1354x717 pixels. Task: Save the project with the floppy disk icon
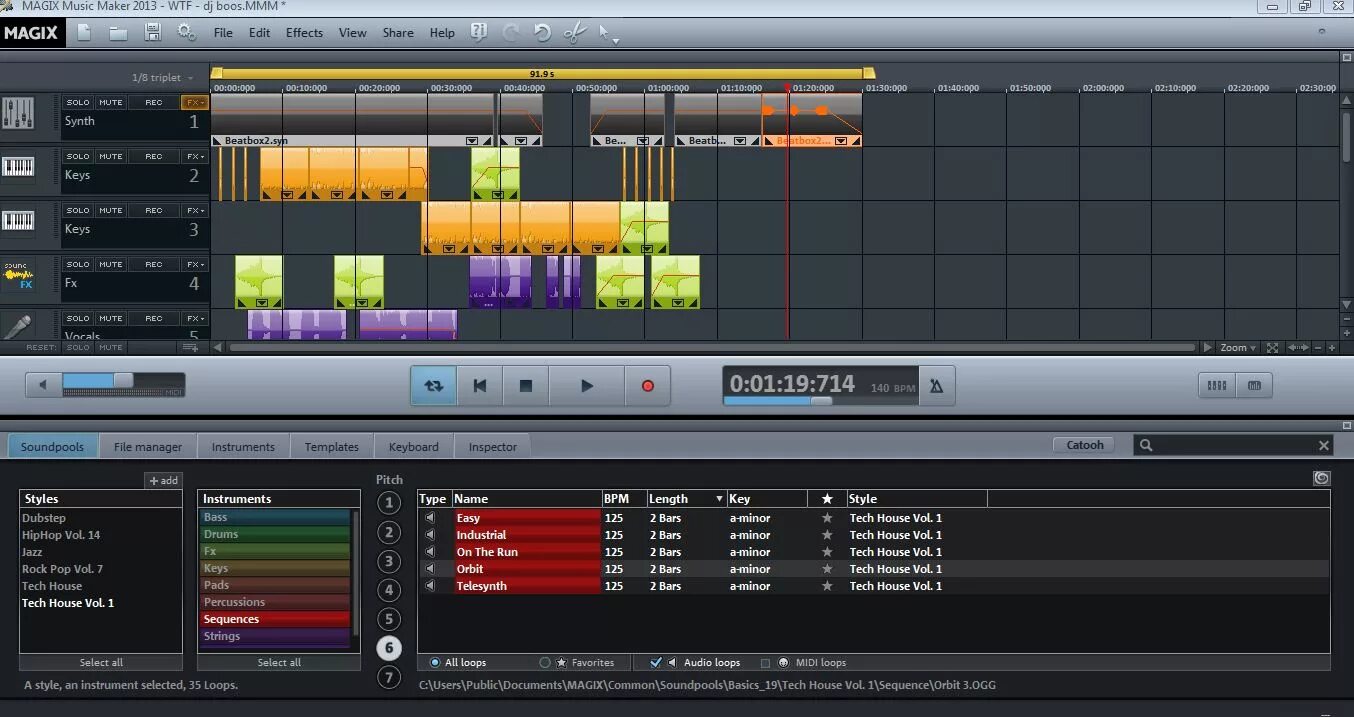click(152, 32)
